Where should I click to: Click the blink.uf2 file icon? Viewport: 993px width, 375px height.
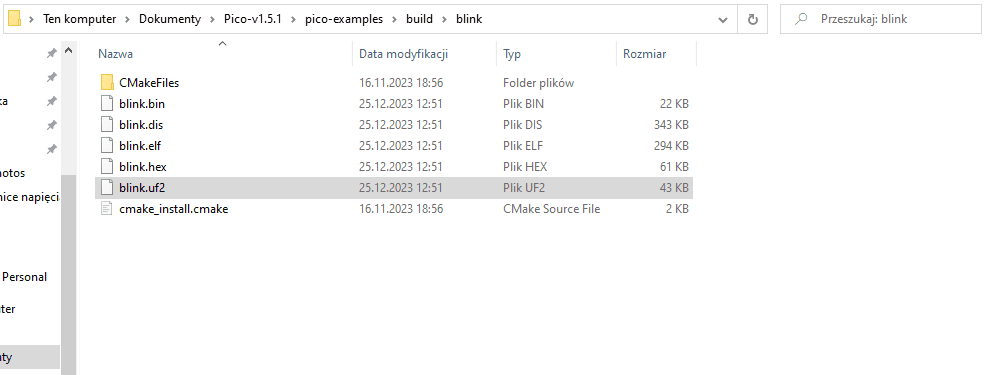107,187
